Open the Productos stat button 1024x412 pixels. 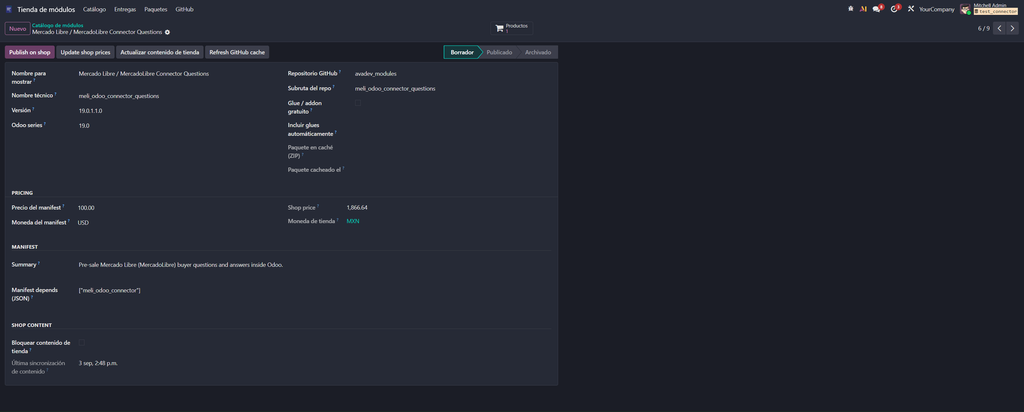(x=512, y=28)
